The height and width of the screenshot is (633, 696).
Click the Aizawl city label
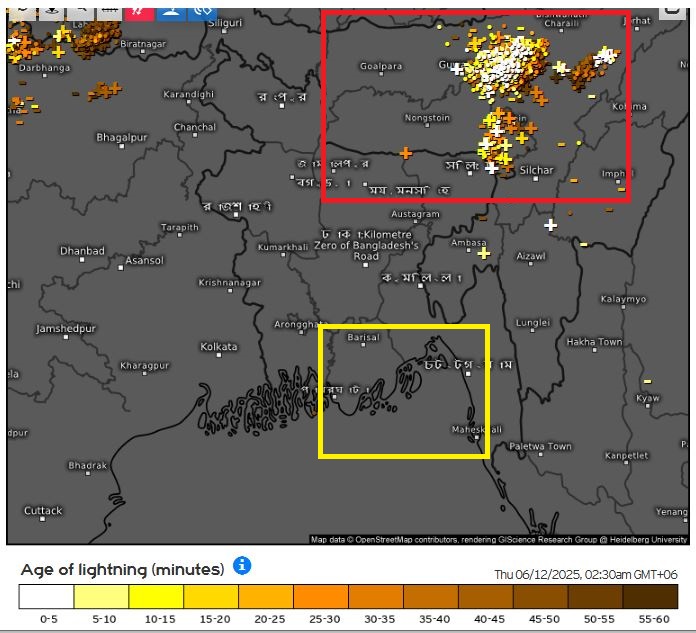[531, 256]
